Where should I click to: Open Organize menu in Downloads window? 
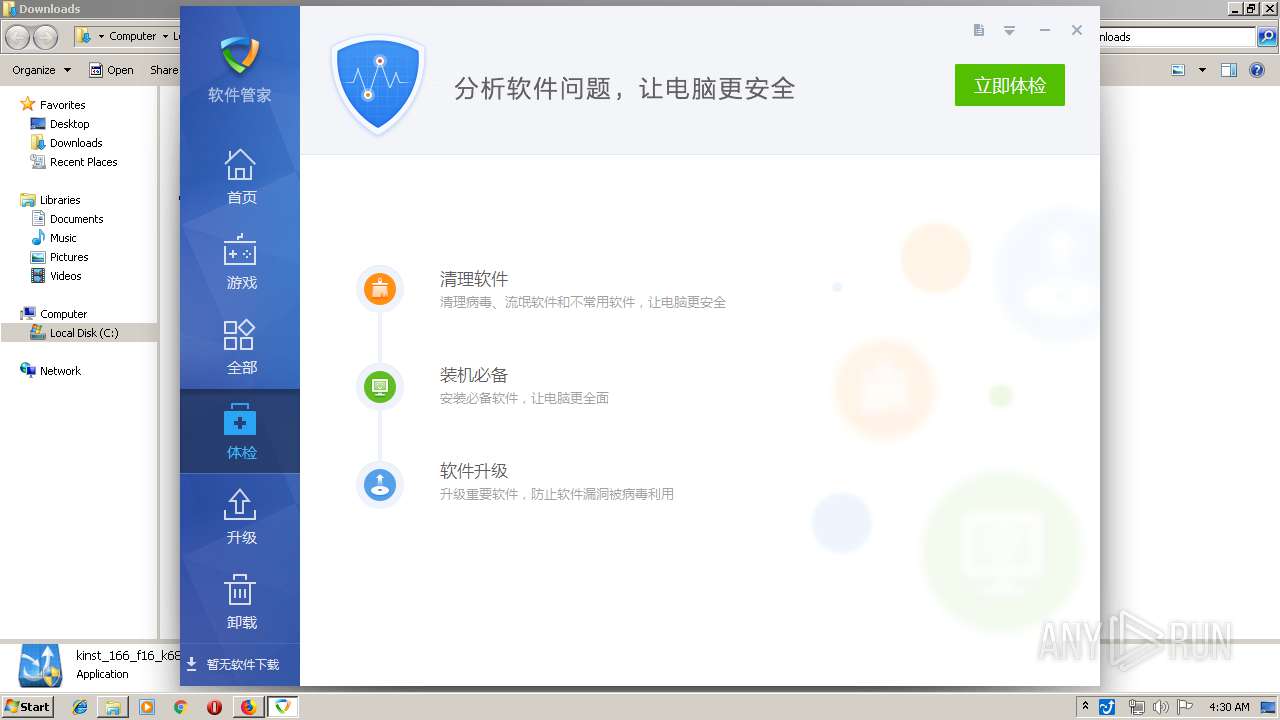[41, 70]
